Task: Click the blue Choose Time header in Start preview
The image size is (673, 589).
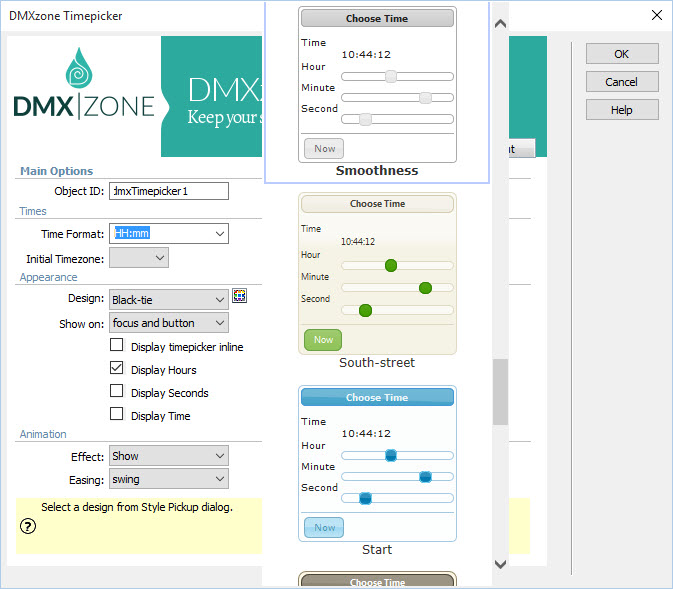Action: [377, 397]
